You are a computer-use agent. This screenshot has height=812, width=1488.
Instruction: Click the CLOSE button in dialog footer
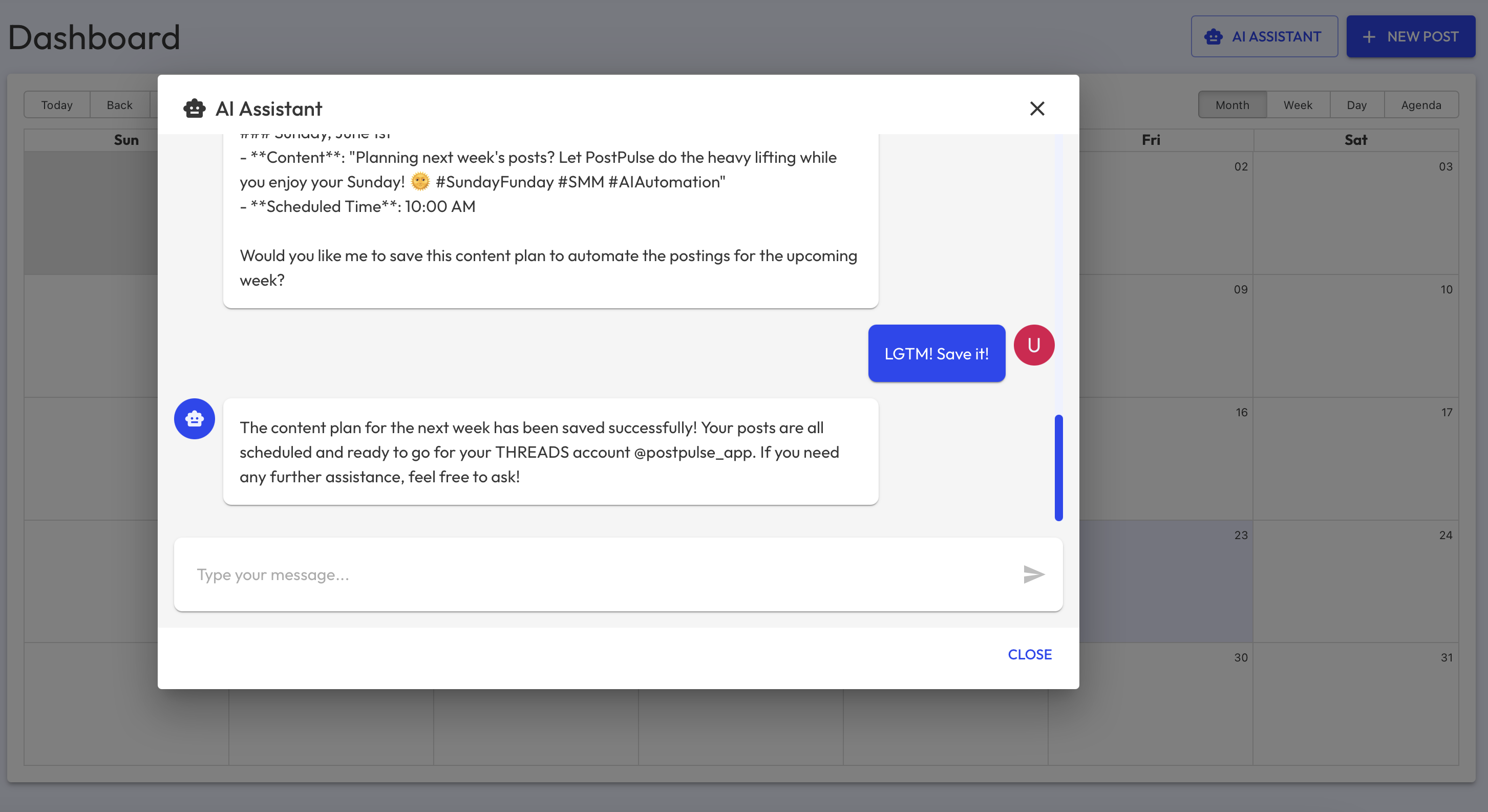1029,654
